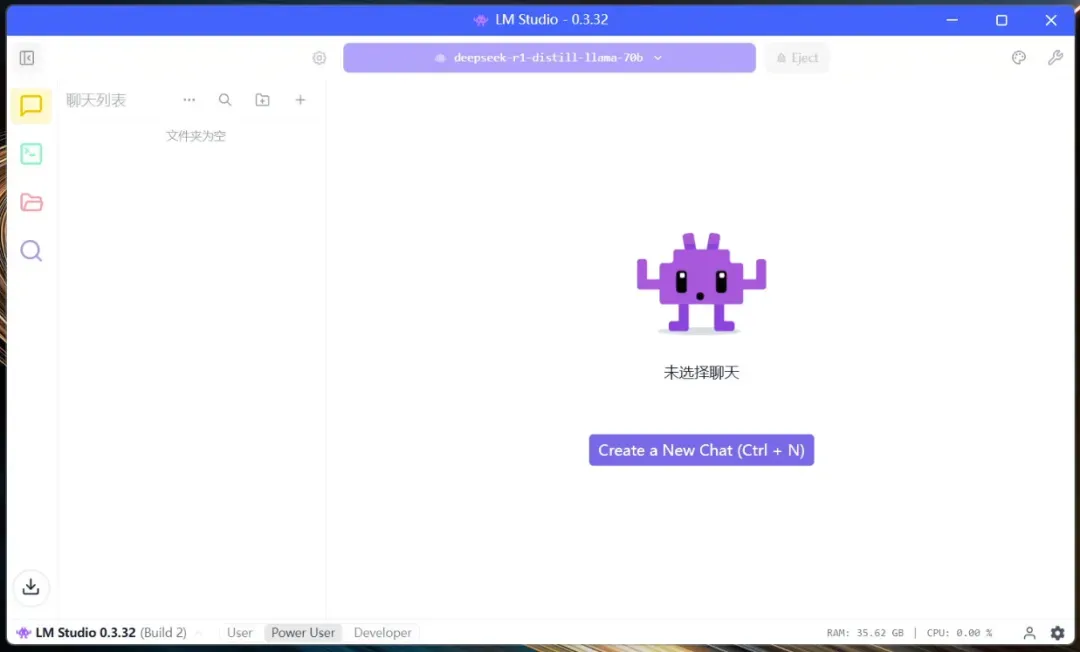Click the 聊天列表 header text

click(96, 101)
